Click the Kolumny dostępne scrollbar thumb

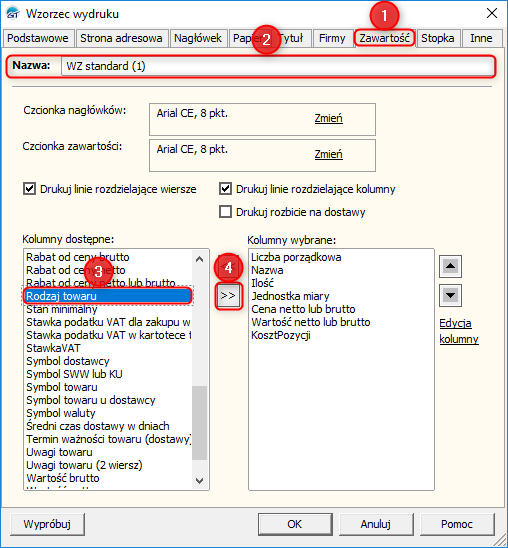coord(199,423)
